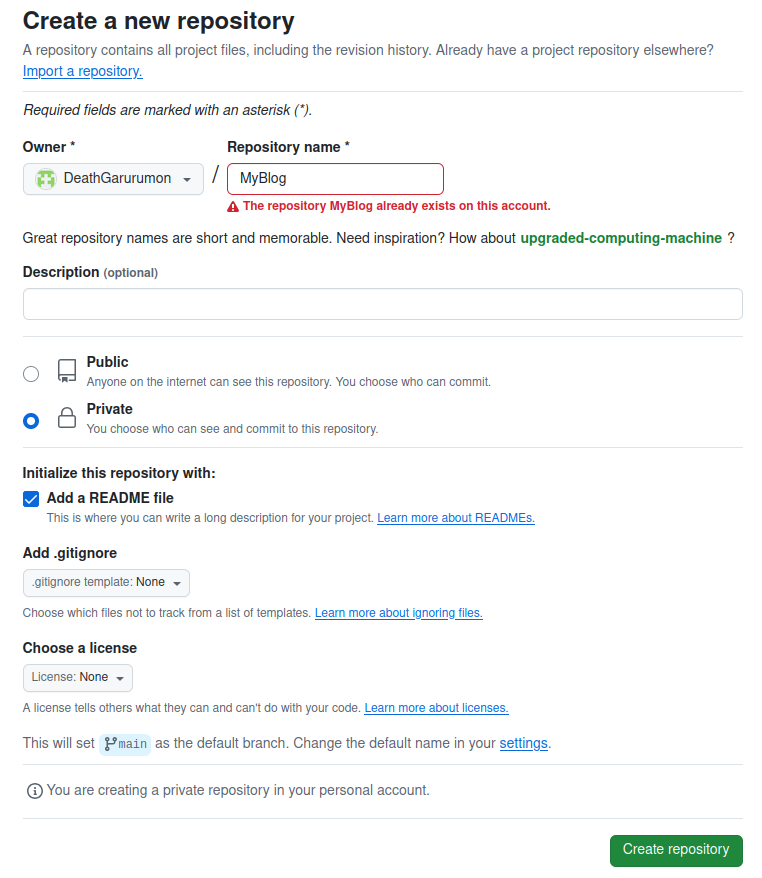
Task: Select the Public radio button
Action: pos(31,374)
